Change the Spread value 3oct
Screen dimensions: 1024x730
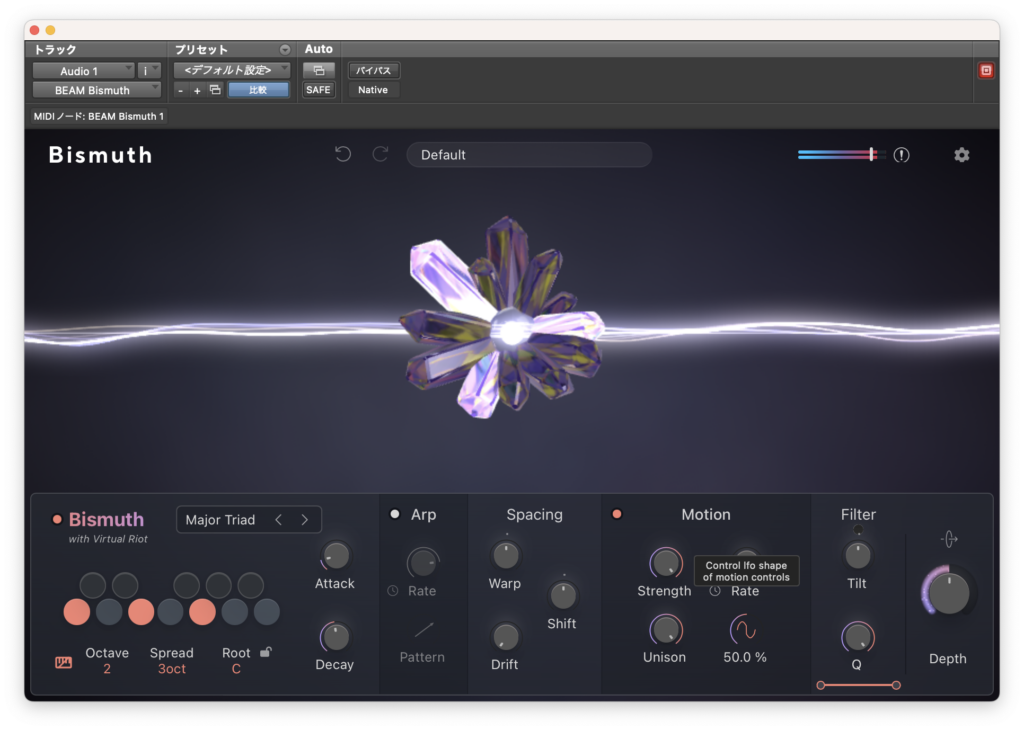(172, 669)
